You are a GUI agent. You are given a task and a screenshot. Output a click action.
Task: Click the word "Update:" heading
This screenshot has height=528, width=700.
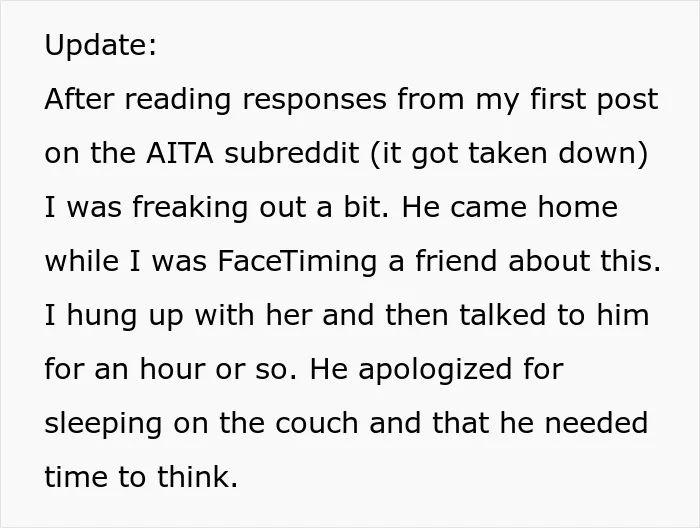[x=101, y=45]
